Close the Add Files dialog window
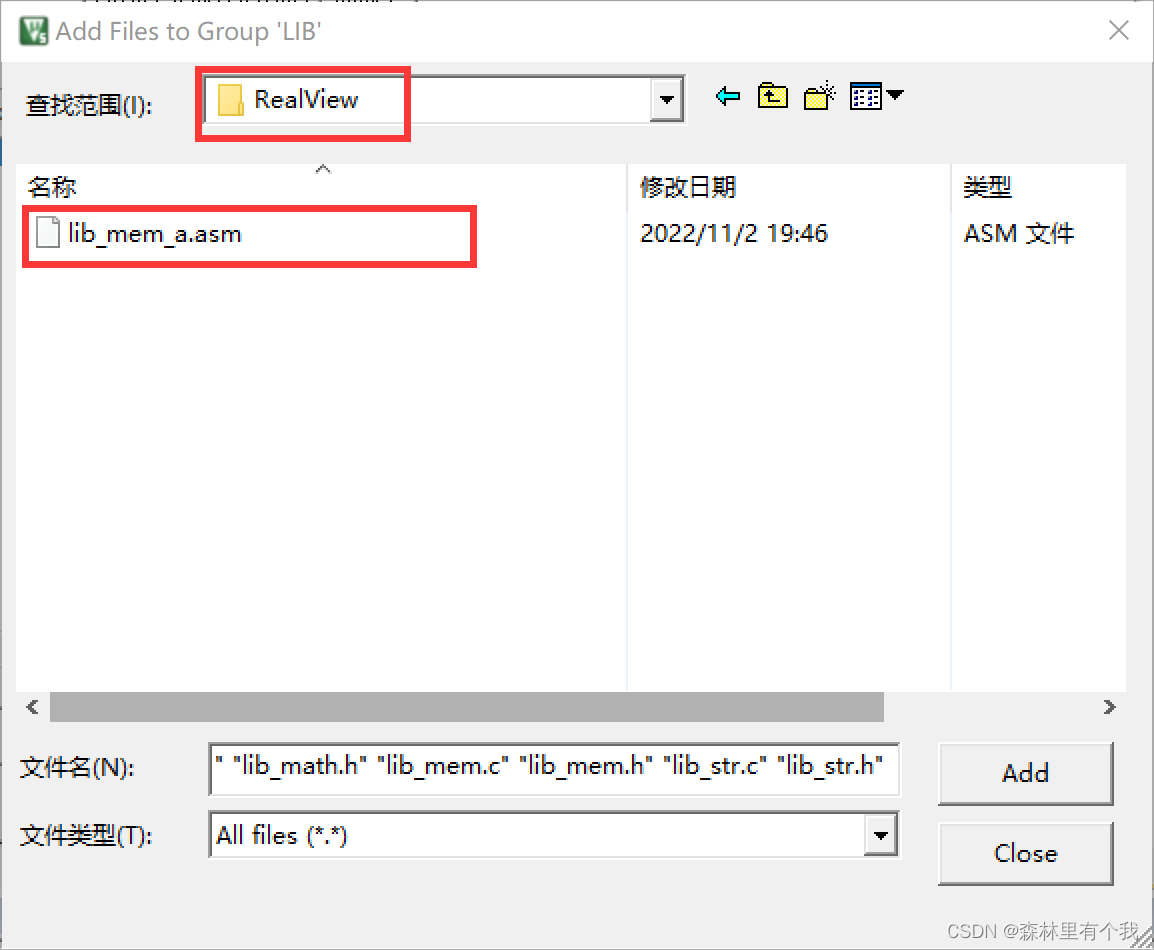Image resolution: width=1154 pixels, height=950 pixels. 1119,31
